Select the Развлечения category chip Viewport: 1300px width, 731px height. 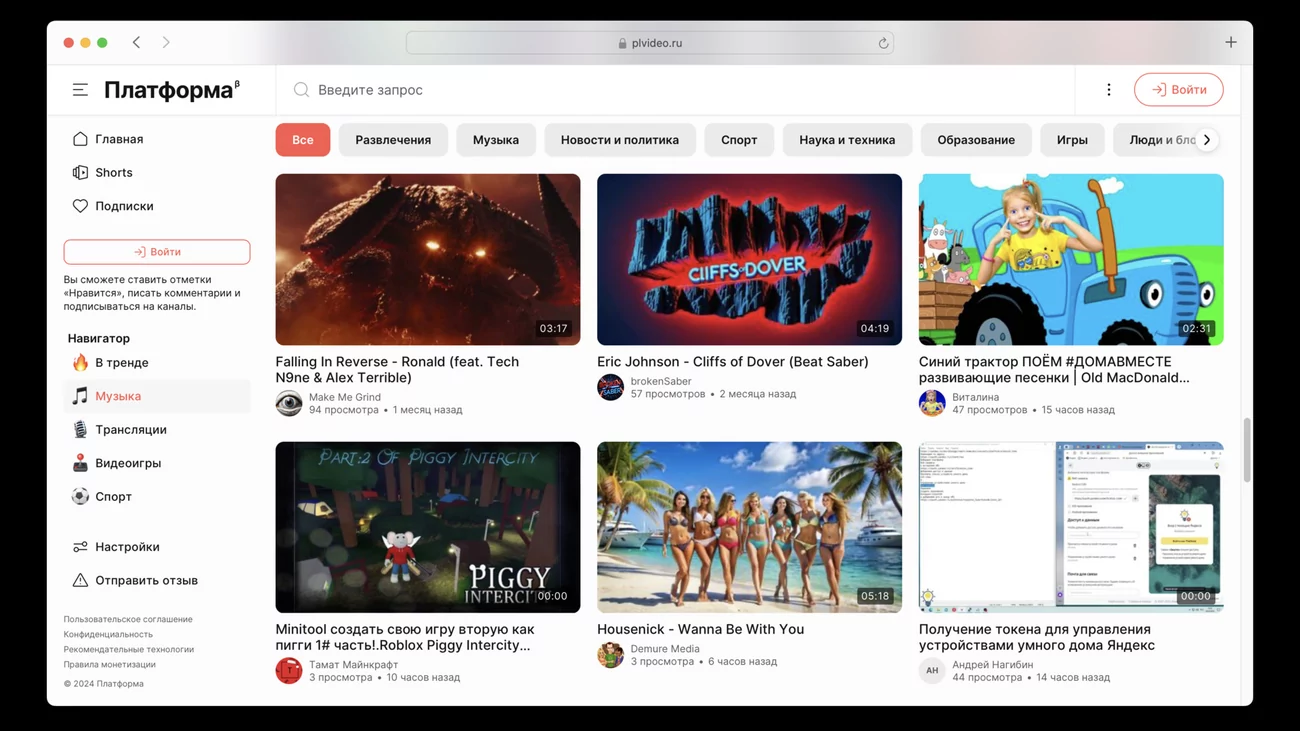[393, 140]
